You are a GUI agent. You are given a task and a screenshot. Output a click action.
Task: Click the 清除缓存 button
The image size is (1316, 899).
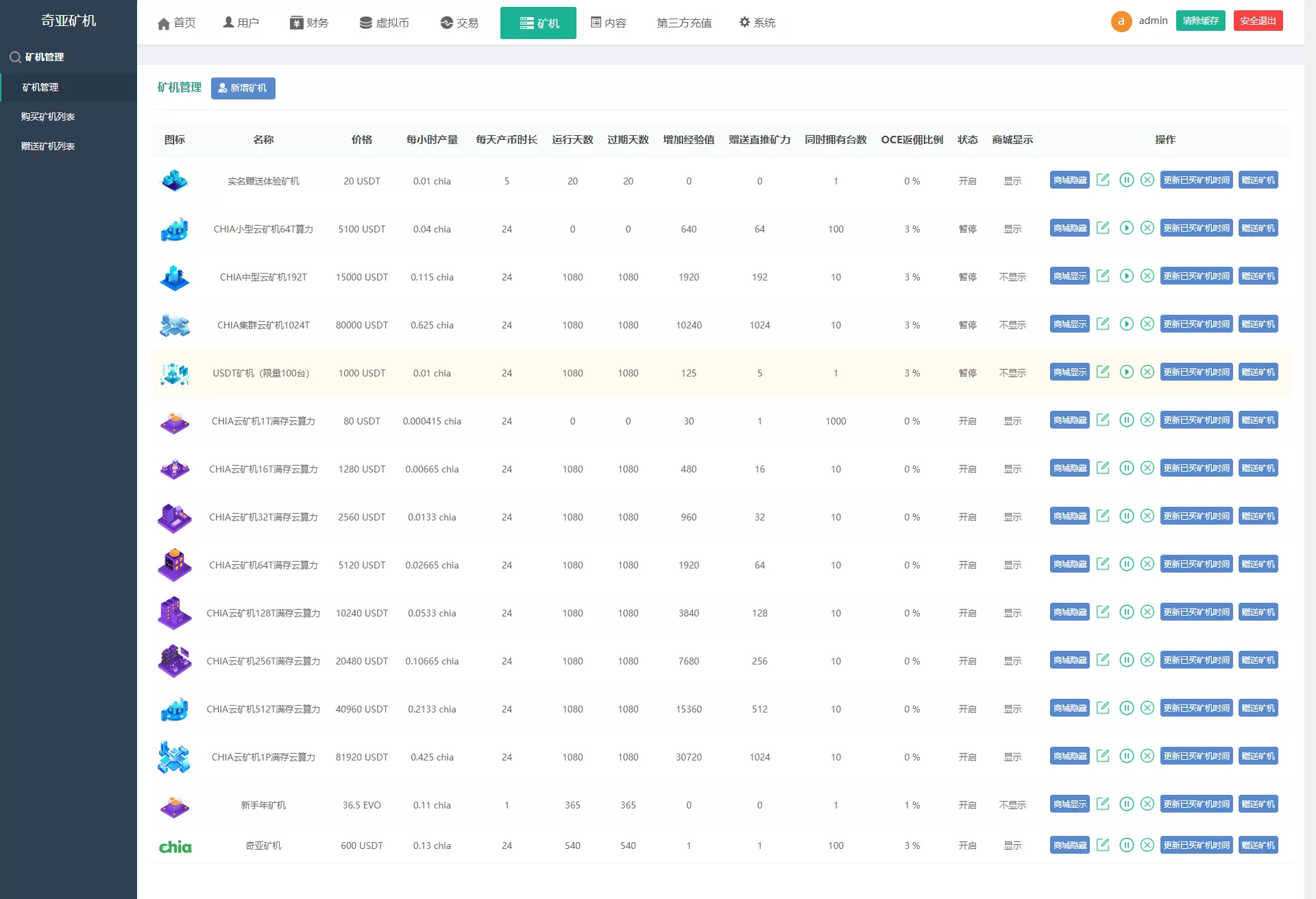click(x=1200, y=21)
